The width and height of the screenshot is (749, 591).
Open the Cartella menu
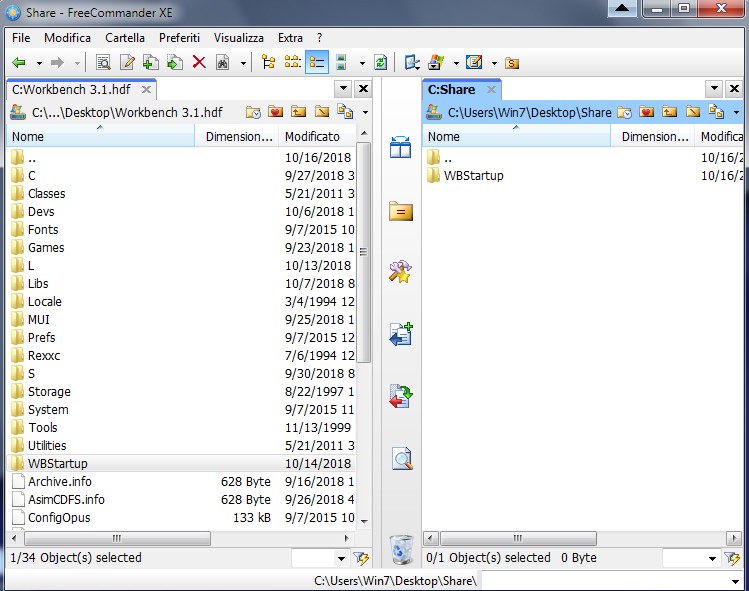pos(125,38)
